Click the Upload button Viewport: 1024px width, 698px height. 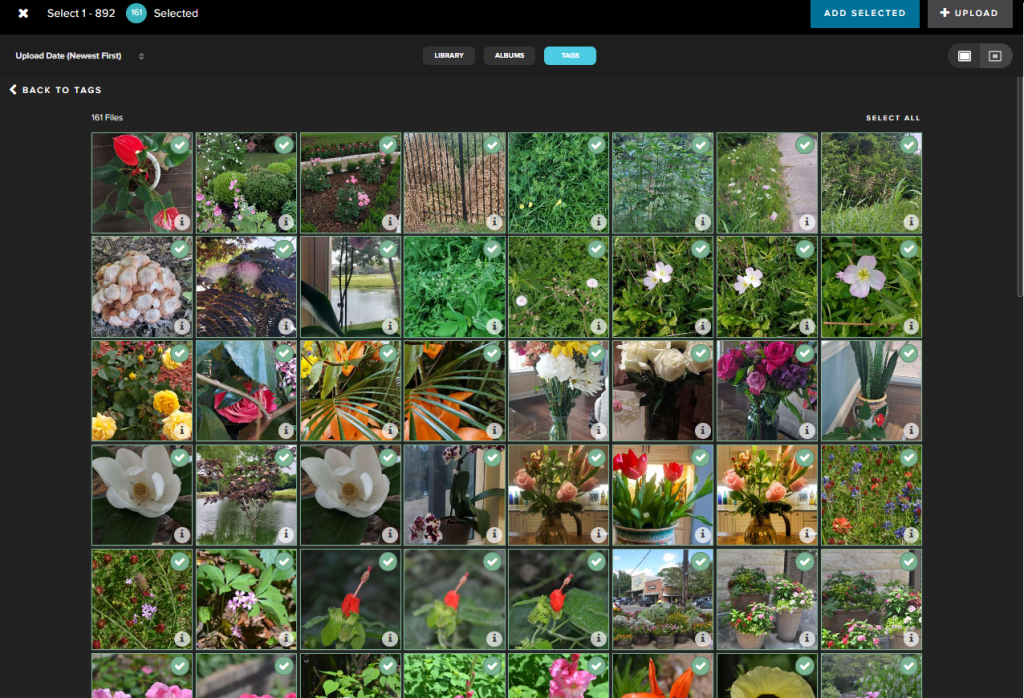(x=969, y=13)
